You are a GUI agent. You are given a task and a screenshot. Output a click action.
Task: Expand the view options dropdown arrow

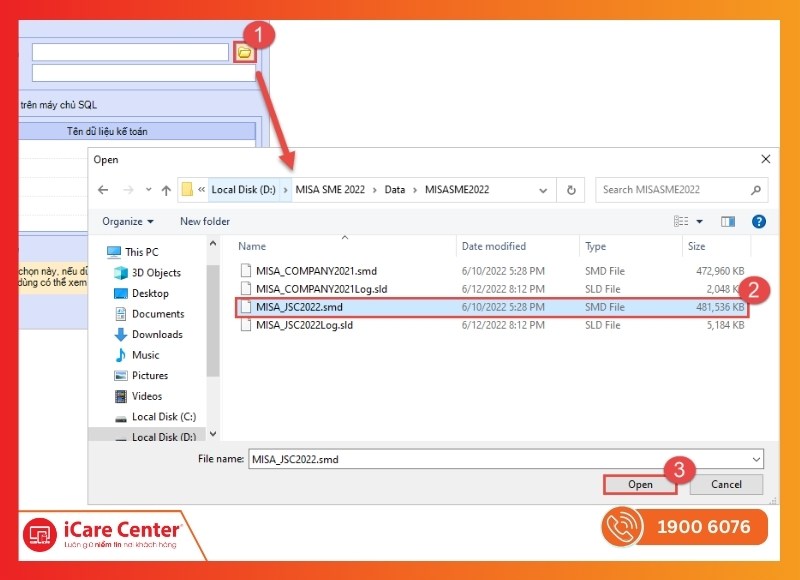click(x=699, y=221)
